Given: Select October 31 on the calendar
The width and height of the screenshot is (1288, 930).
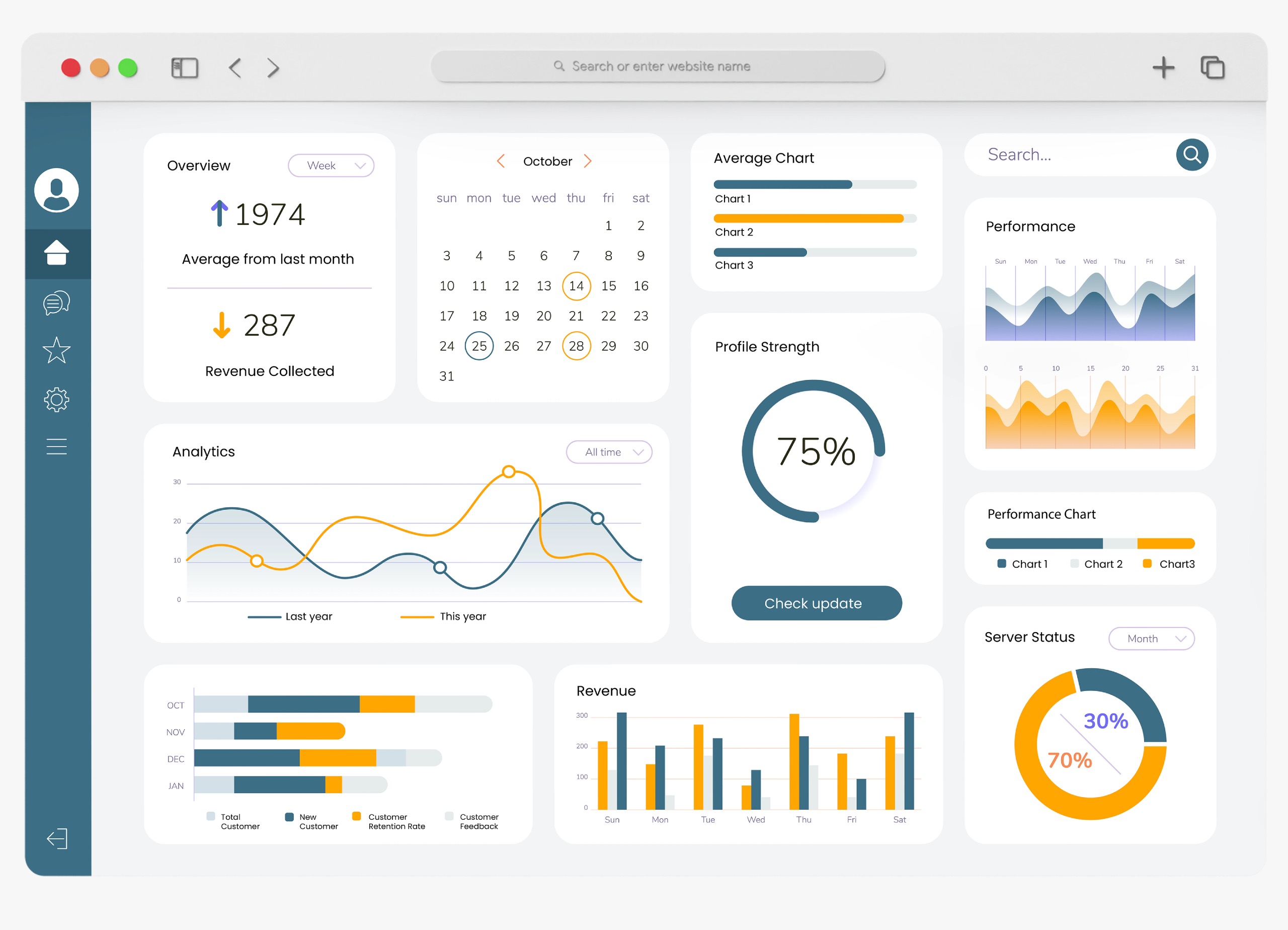Looking at the screenshot, I should click(x=447, y=376).
